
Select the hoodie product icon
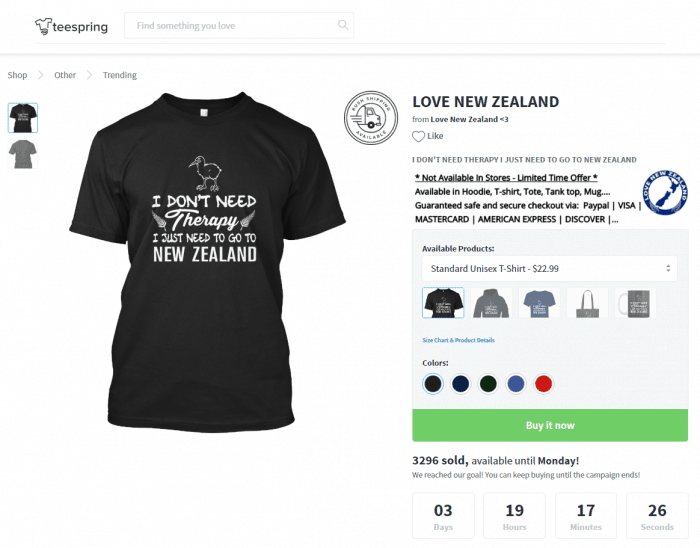point(491,303)
